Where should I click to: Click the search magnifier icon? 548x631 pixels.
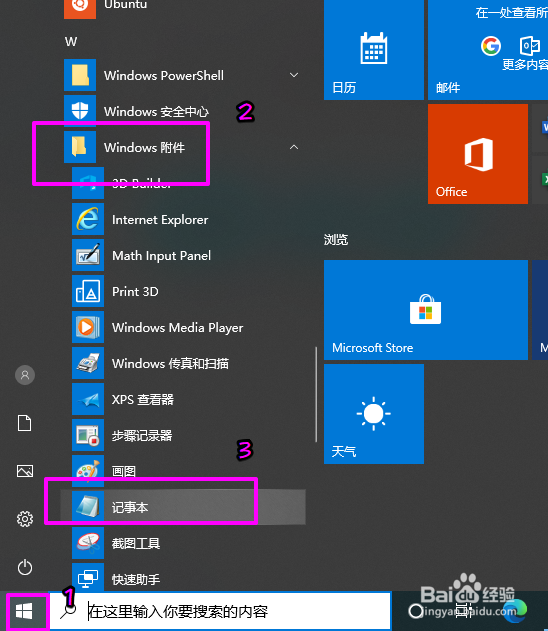(x=68, y=612)
